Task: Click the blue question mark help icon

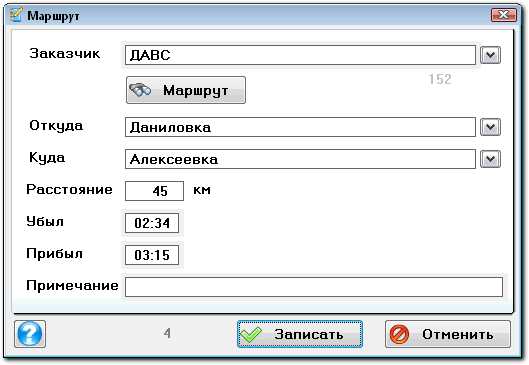Action: coord(30,334)
